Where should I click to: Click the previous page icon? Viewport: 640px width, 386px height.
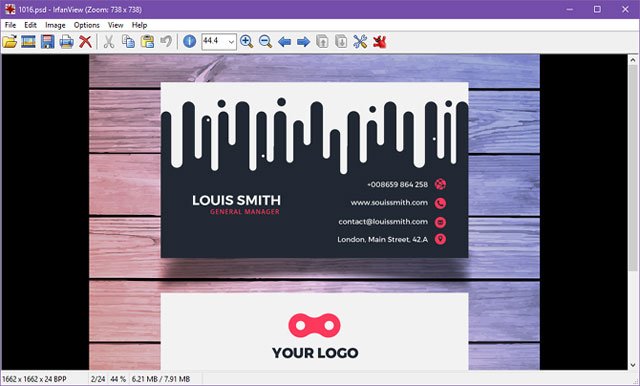(x=322, y=42)
